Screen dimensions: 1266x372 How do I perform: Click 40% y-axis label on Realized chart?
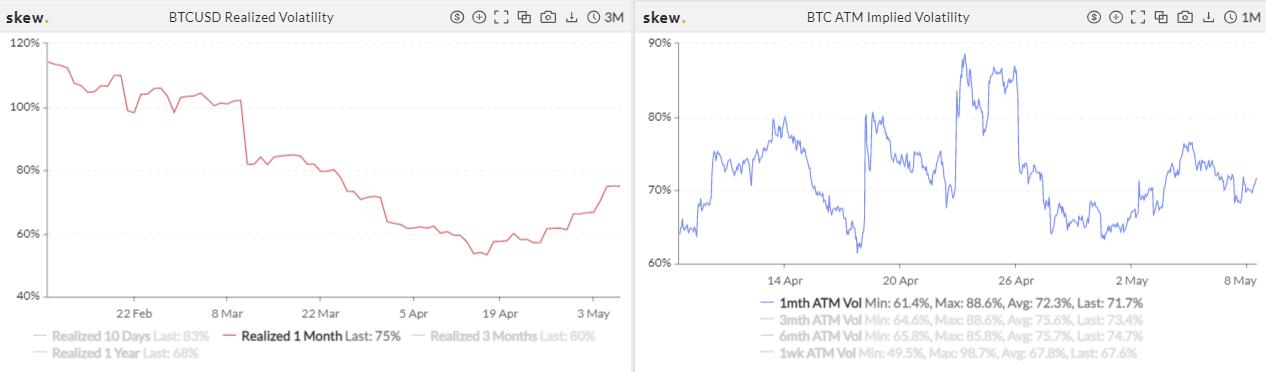tap(27, 296)
